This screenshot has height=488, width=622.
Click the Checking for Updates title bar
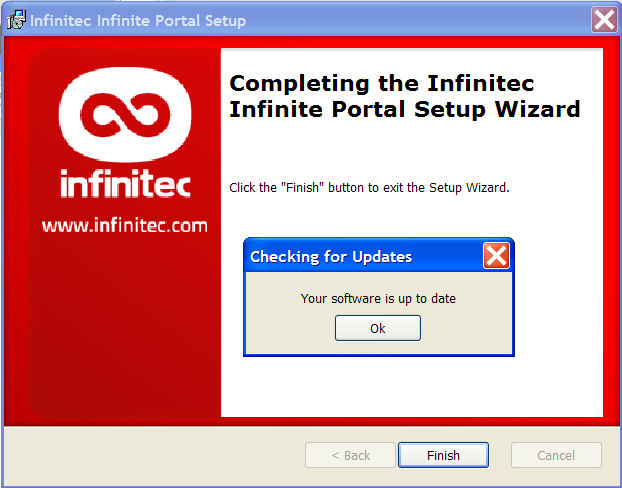click(x=365, y=256)
